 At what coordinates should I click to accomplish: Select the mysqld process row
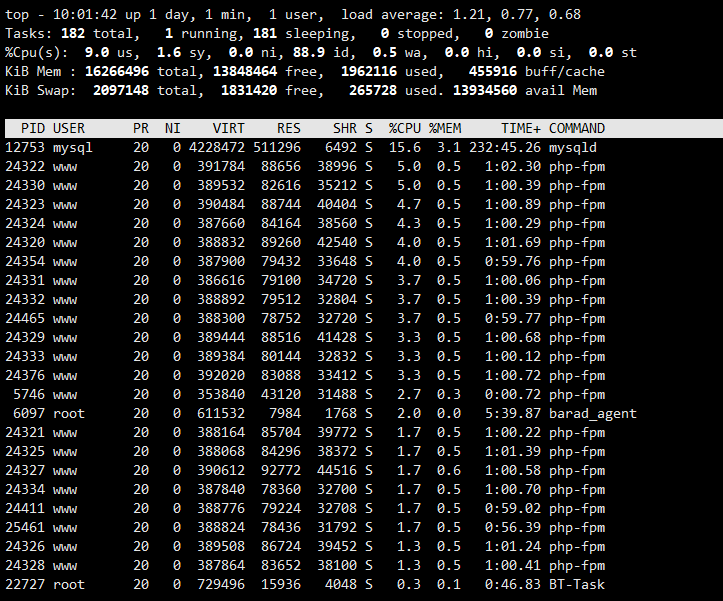click(x=301, y=148)
